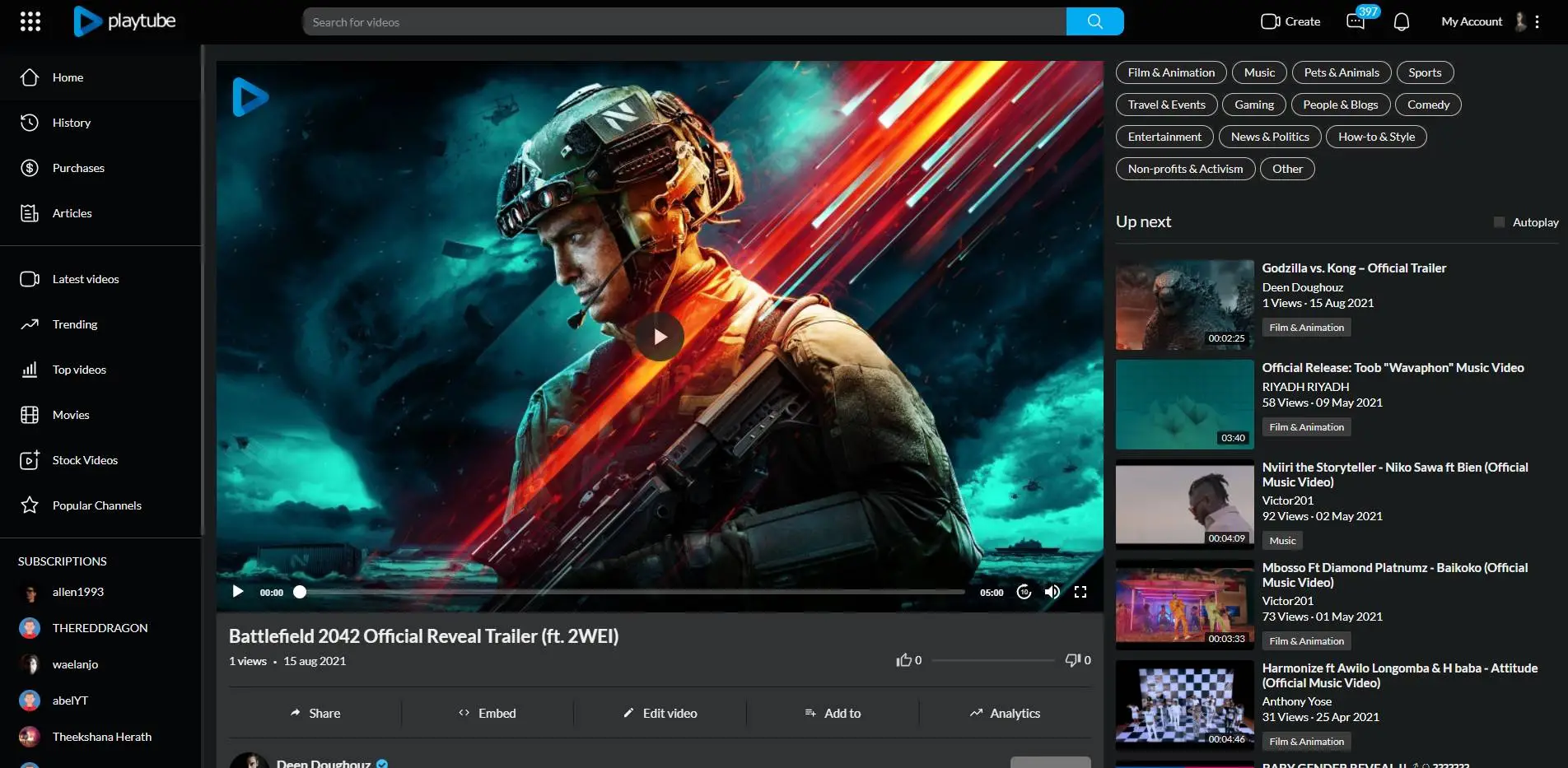The width and height of the screenshot is (1568, 768).
Task: Click the thumbs up like icon
Action: (904, 660)
